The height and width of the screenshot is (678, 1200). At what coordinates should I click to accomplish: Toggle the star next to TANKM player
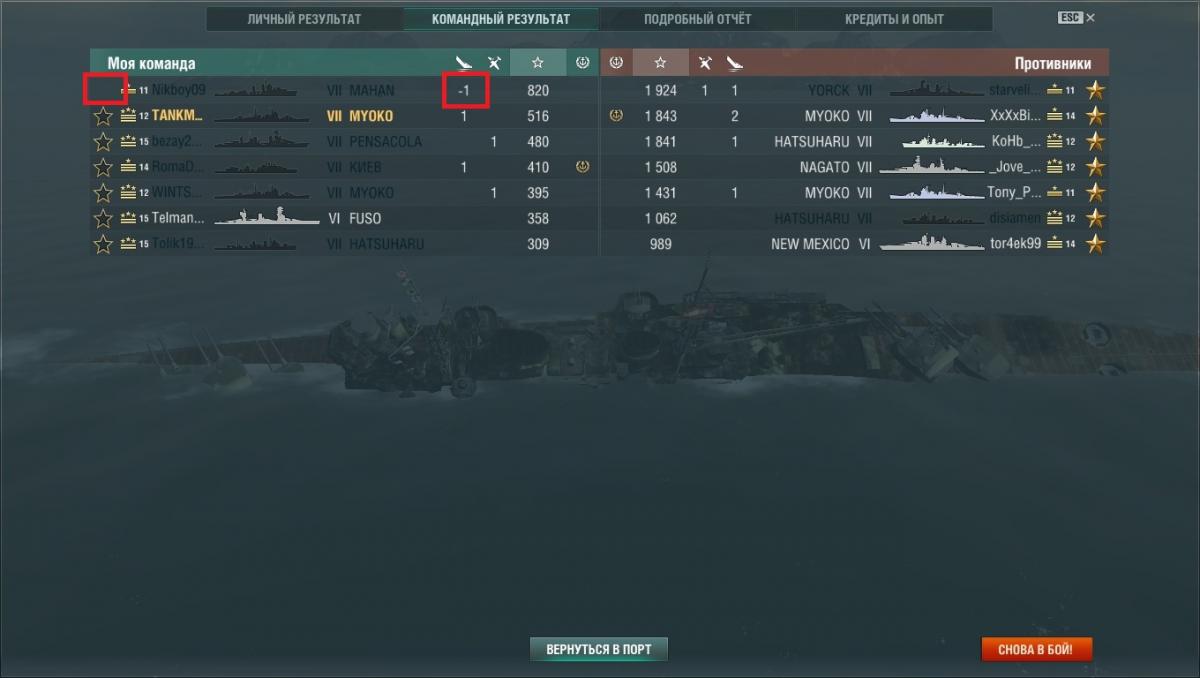pos(103,116)
